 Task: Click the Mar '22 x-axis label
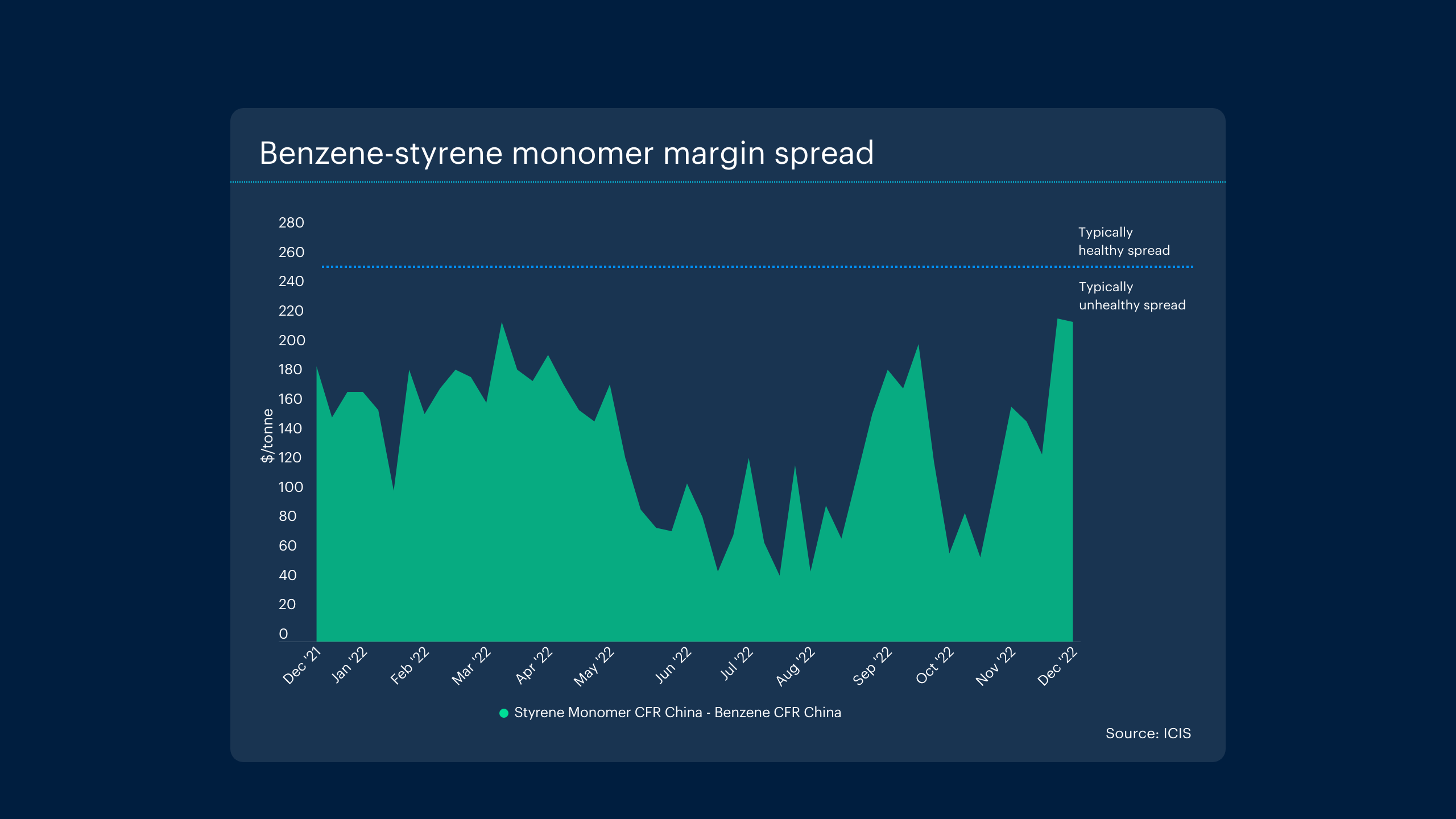pos(471,665)
